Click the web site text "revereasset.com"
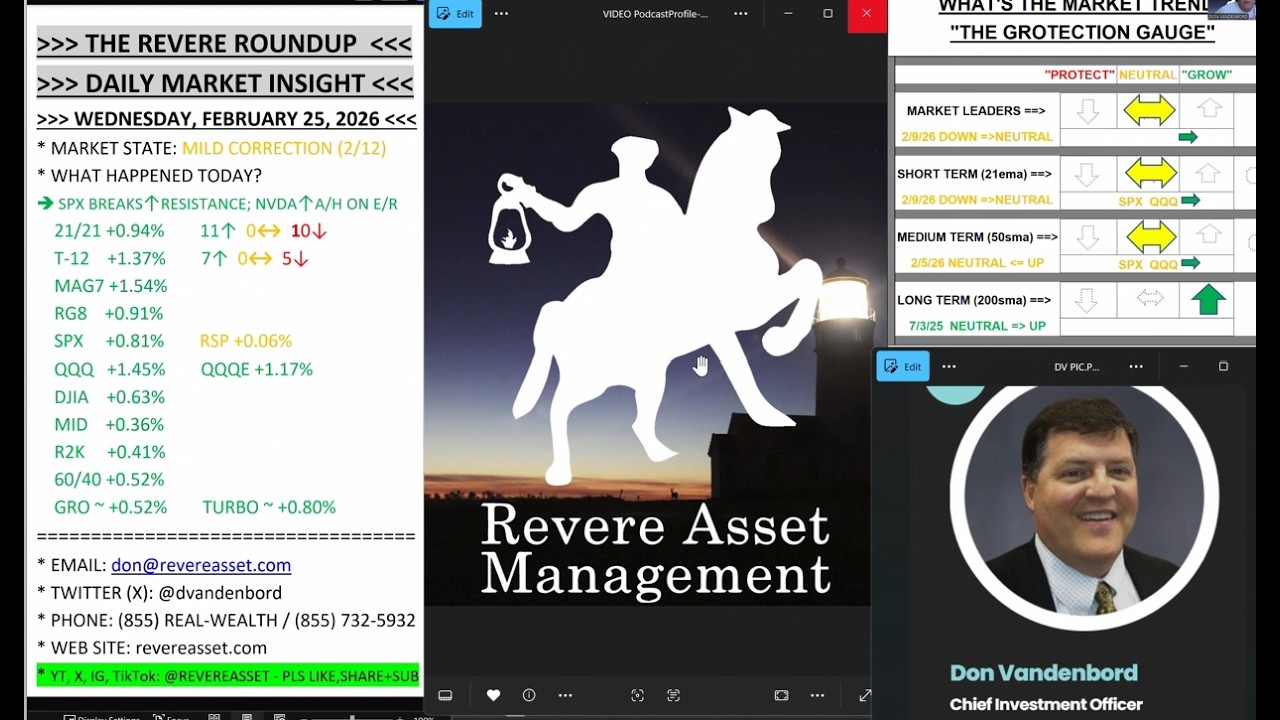The width and height of the screenshot is (1280, 720). tap(201, 648)
